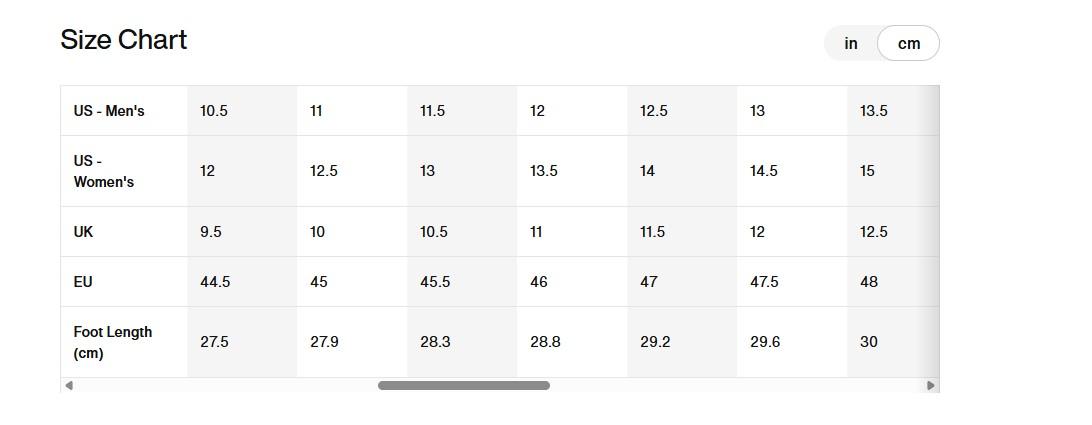This screenshot has height=425, width=1092.
Task: Click US Women's size 14.5 cell
Action: (764, 171)
